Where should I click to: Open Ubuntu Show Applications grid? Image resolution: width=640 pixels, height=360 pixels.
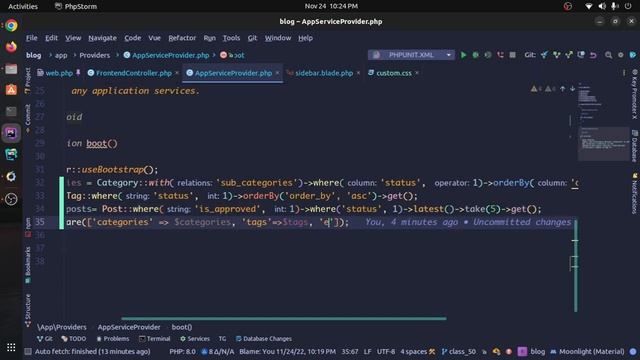(x=11, y=347)
